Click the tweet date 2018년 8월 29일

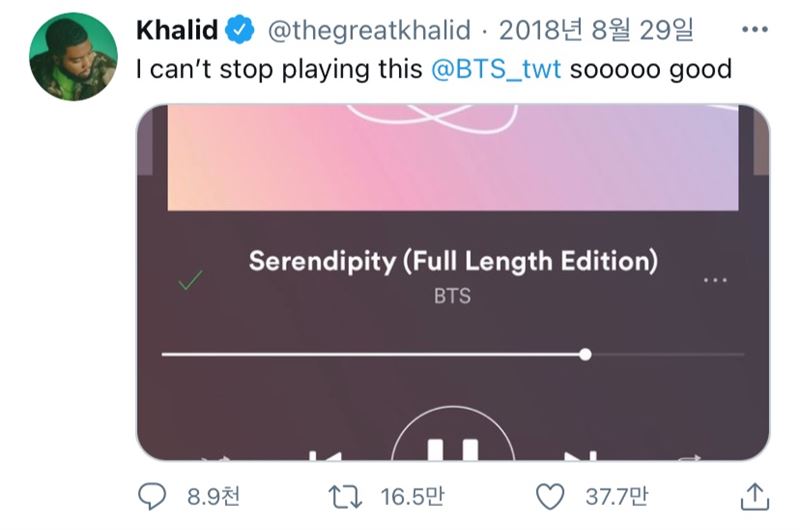597,31
